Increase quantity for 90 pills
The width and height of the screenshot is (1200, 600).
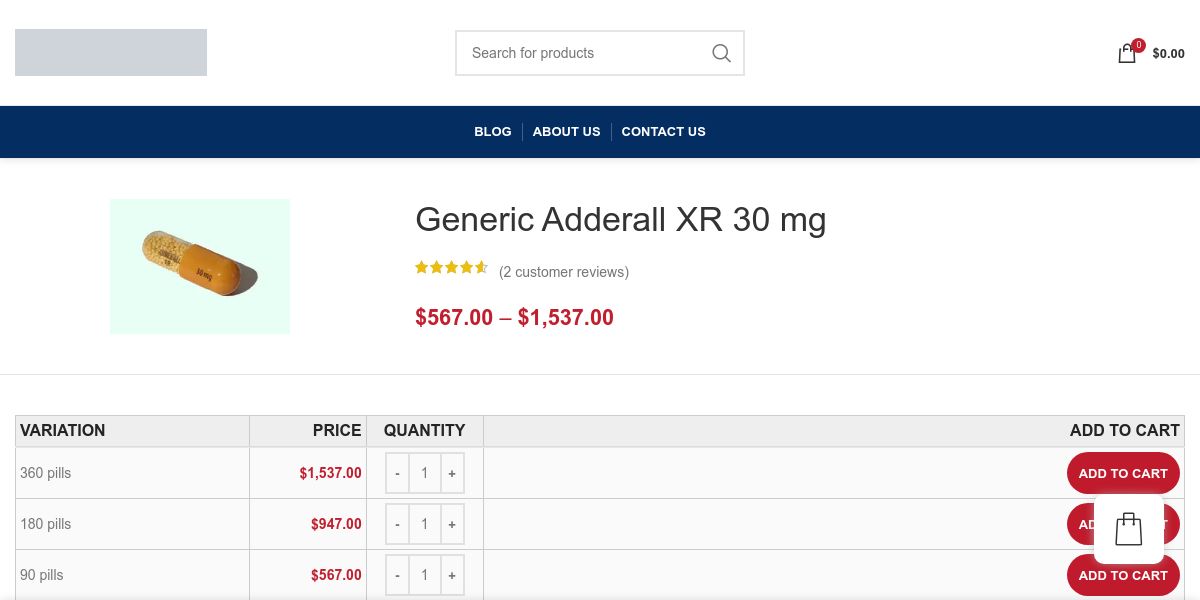452,575
